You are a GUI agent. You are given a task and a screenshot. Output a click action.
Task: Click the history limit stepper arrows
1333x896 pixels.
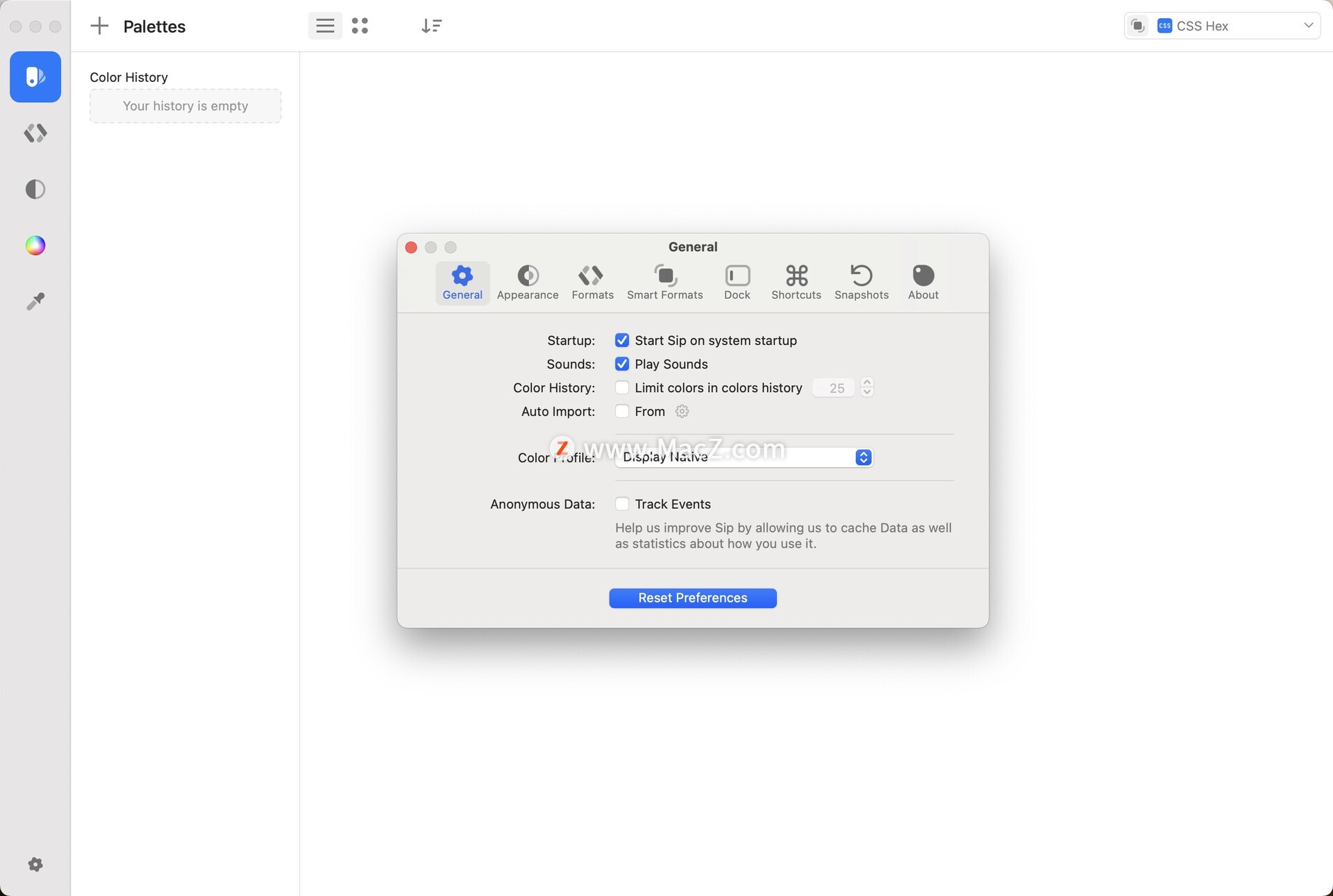point(866,387)
